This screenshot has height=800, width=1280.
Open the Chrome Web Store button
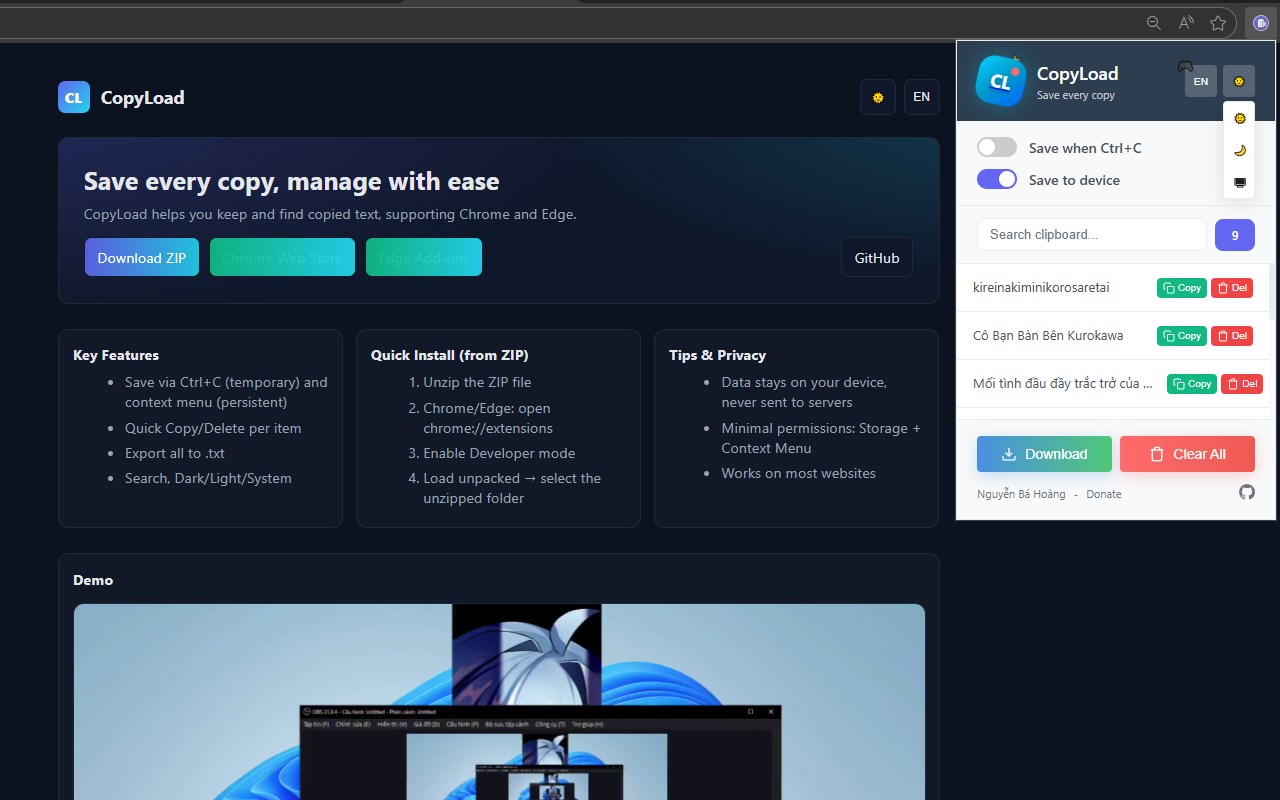click(282, 257)
